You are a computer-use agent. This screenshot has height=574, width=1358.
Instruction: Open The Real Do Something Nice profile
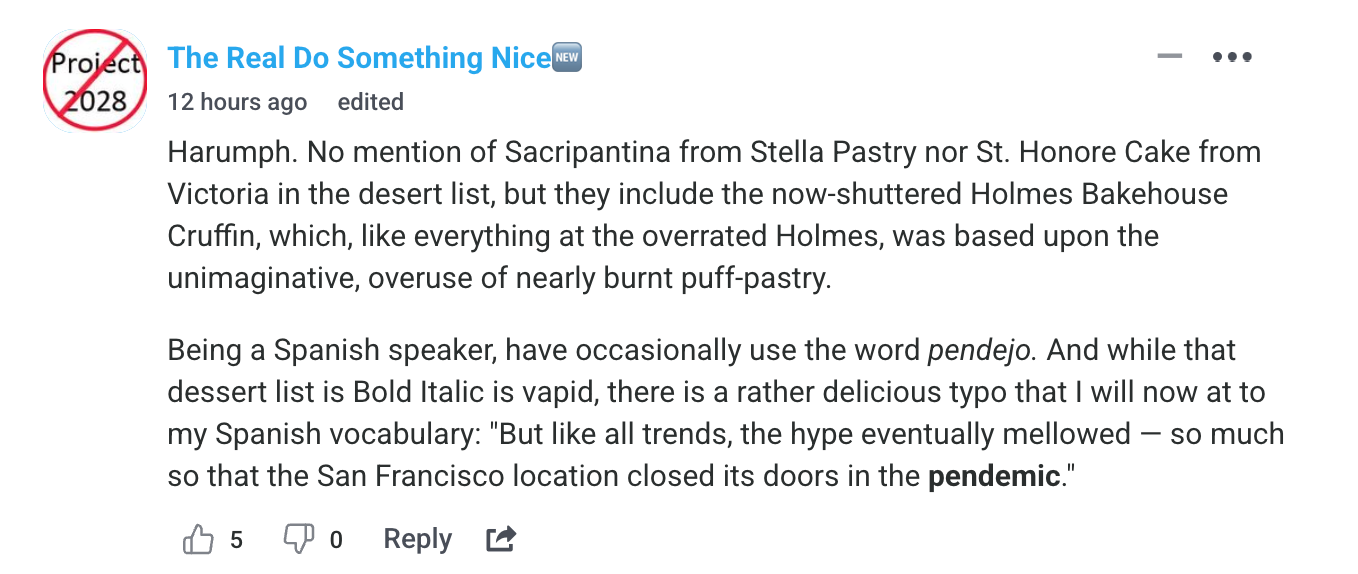[x=359, y=58]
